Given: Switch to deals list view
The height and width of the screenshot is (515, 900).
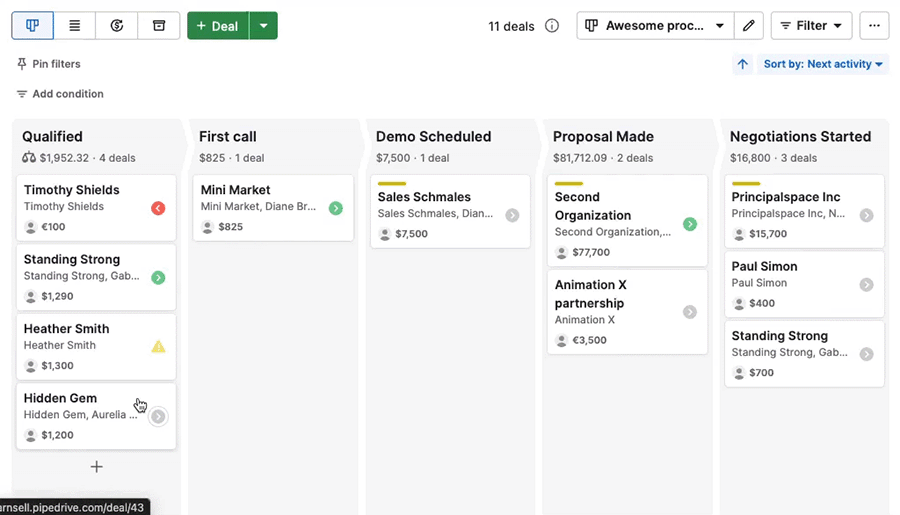Looking at the screenshot, I should [75, 26].
